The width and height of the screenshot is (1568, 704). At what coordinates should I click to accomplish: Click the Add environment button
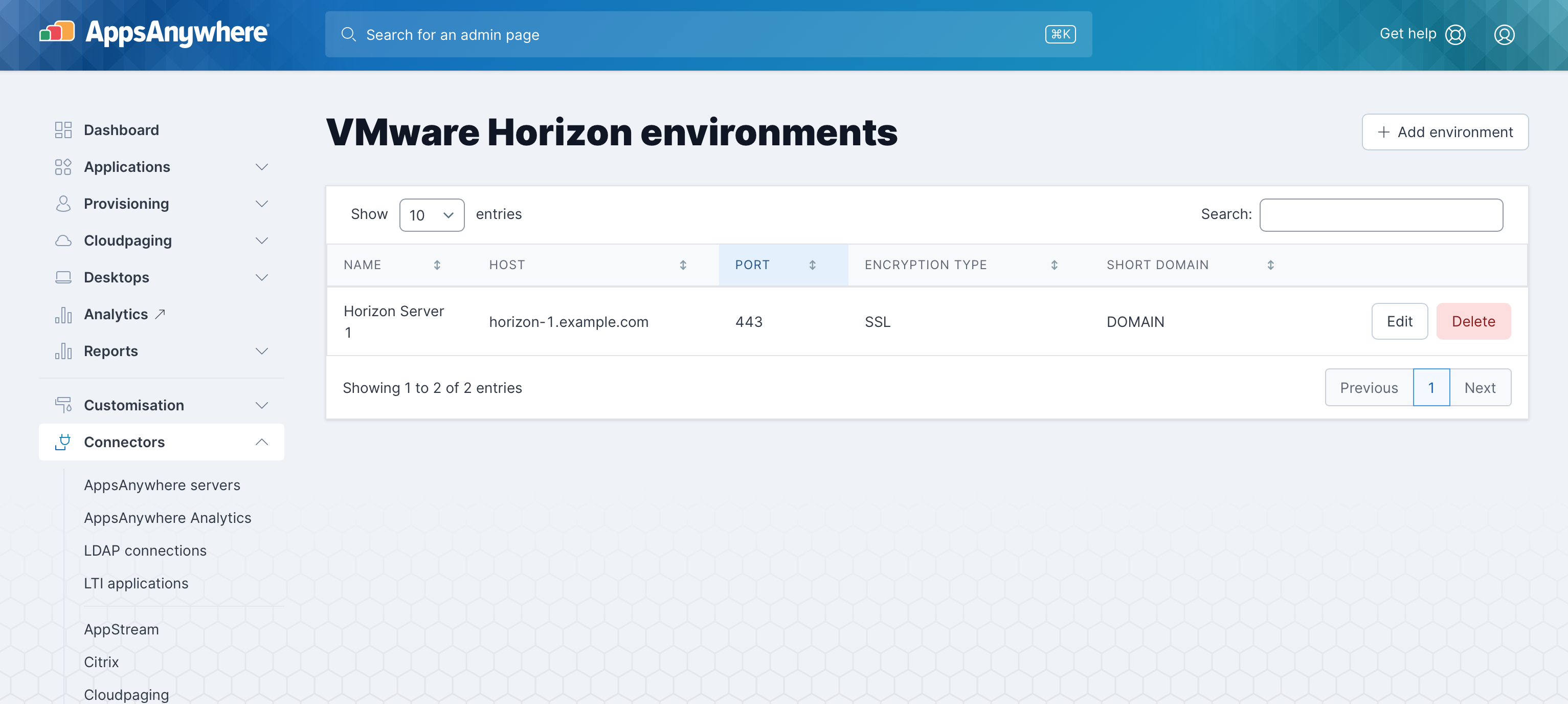click(1444, 132)
